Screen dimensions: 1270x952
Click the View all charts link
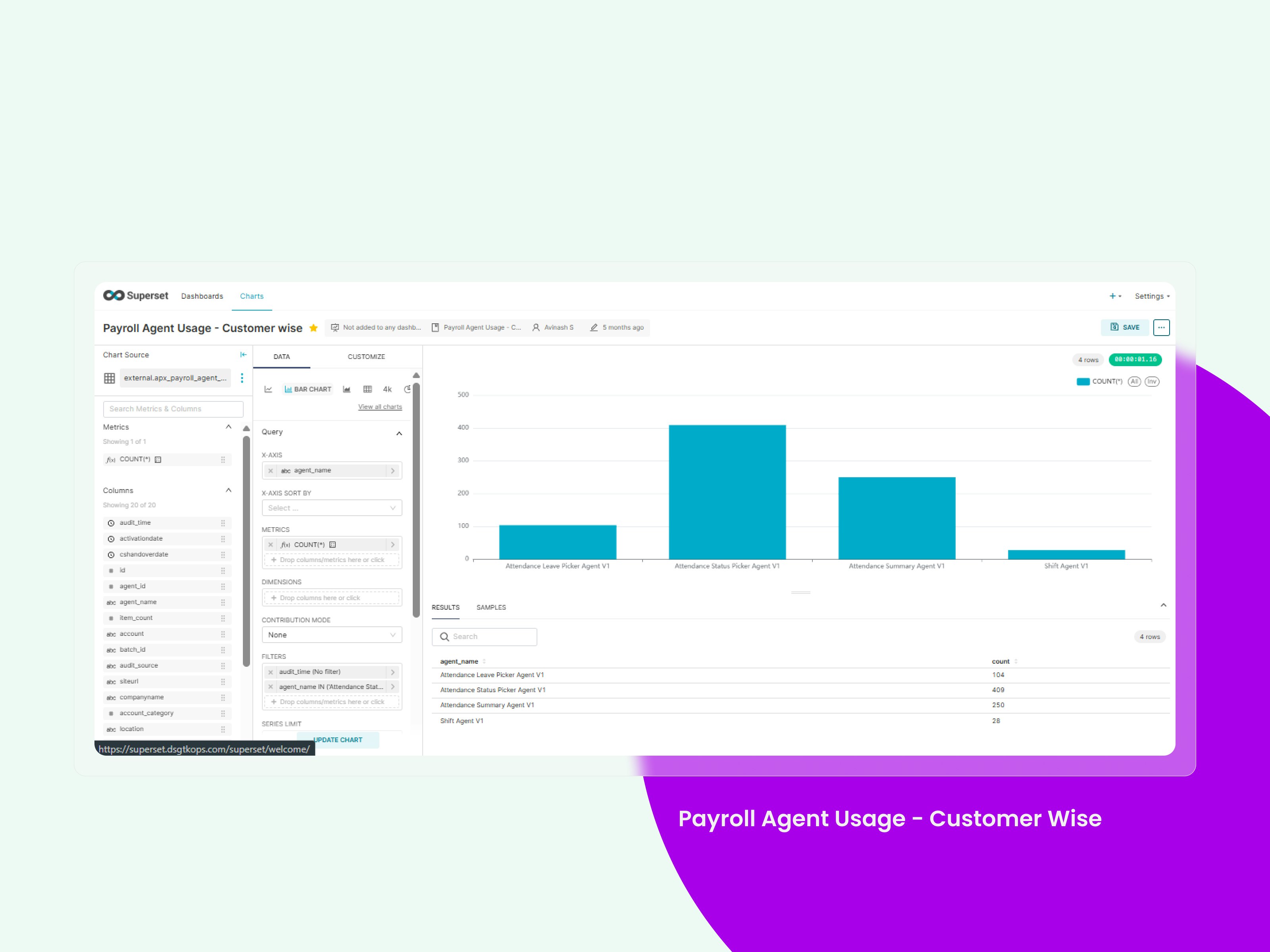[x=380, y=407]
